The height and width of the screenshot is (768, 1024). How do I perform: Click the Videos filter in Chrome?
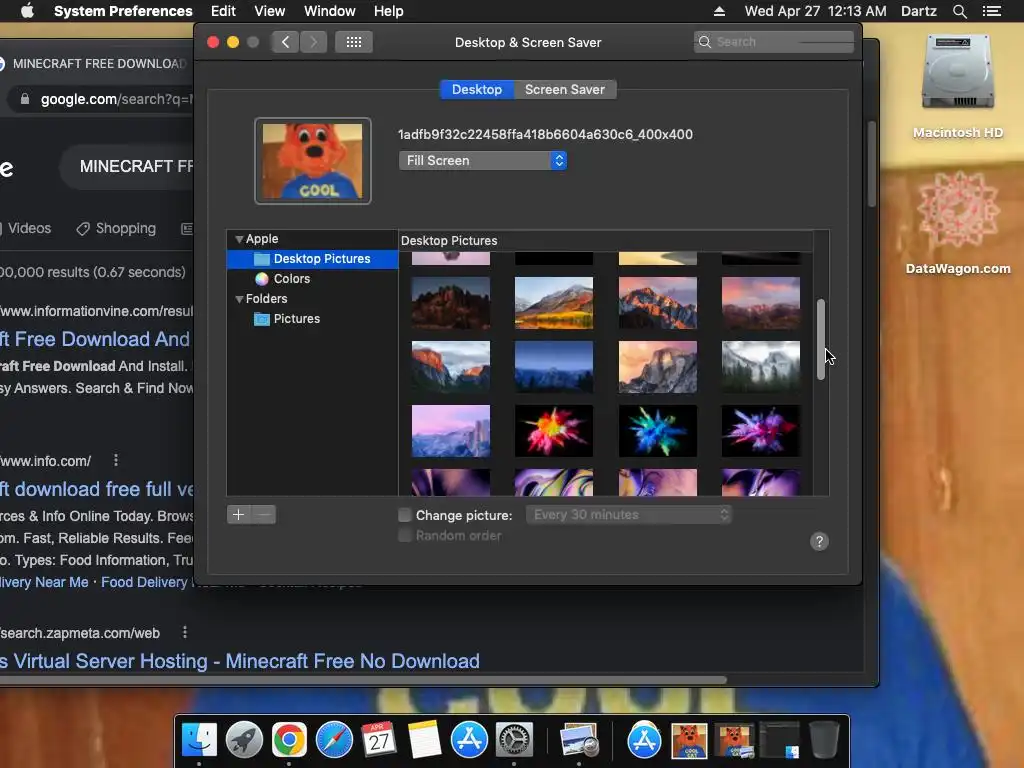(x=25, y=228)
